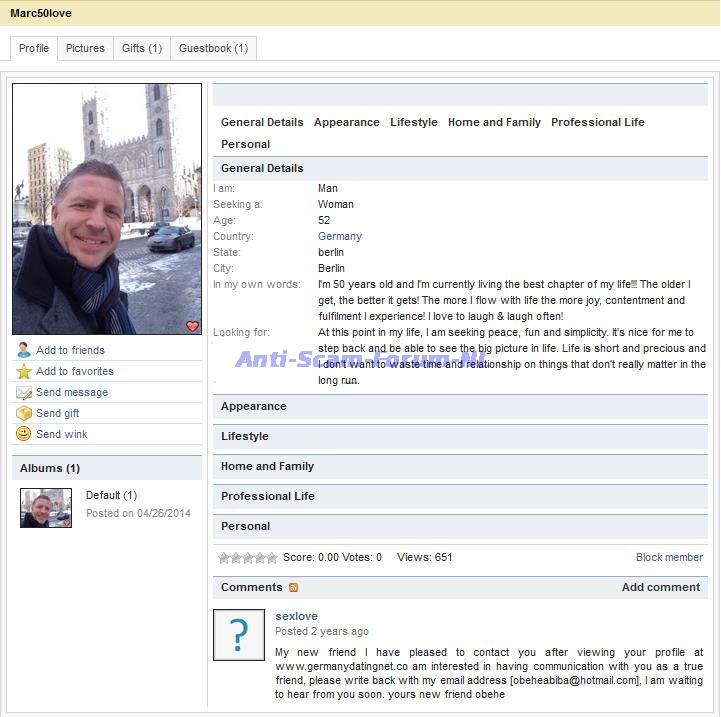This screenshot has height=717, width=721.
Task: Click the Block member link
Action: (x=669, y=558)
